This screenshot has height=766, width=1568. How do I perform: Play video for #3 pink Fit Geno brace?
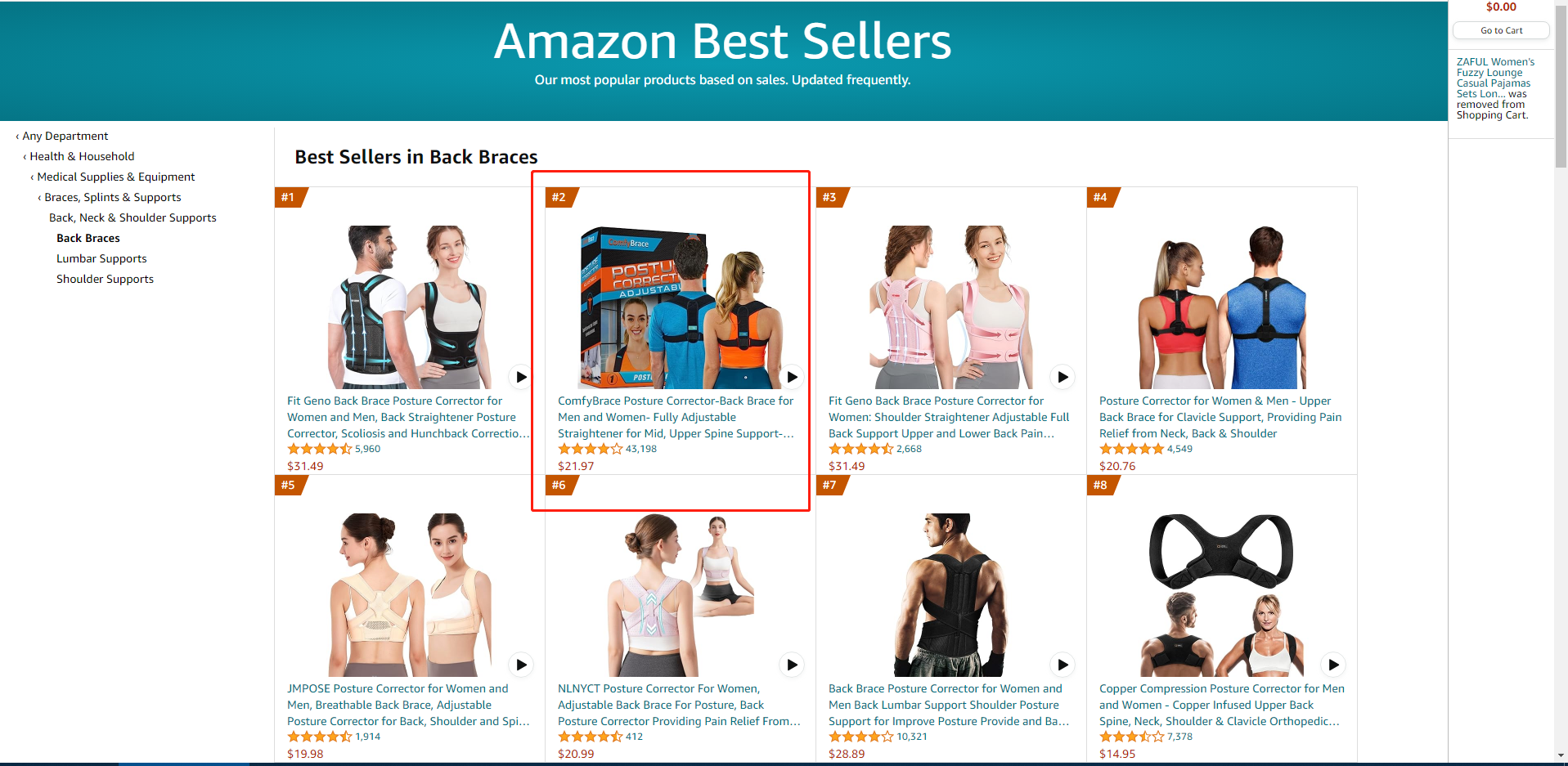pos(1063,377)
